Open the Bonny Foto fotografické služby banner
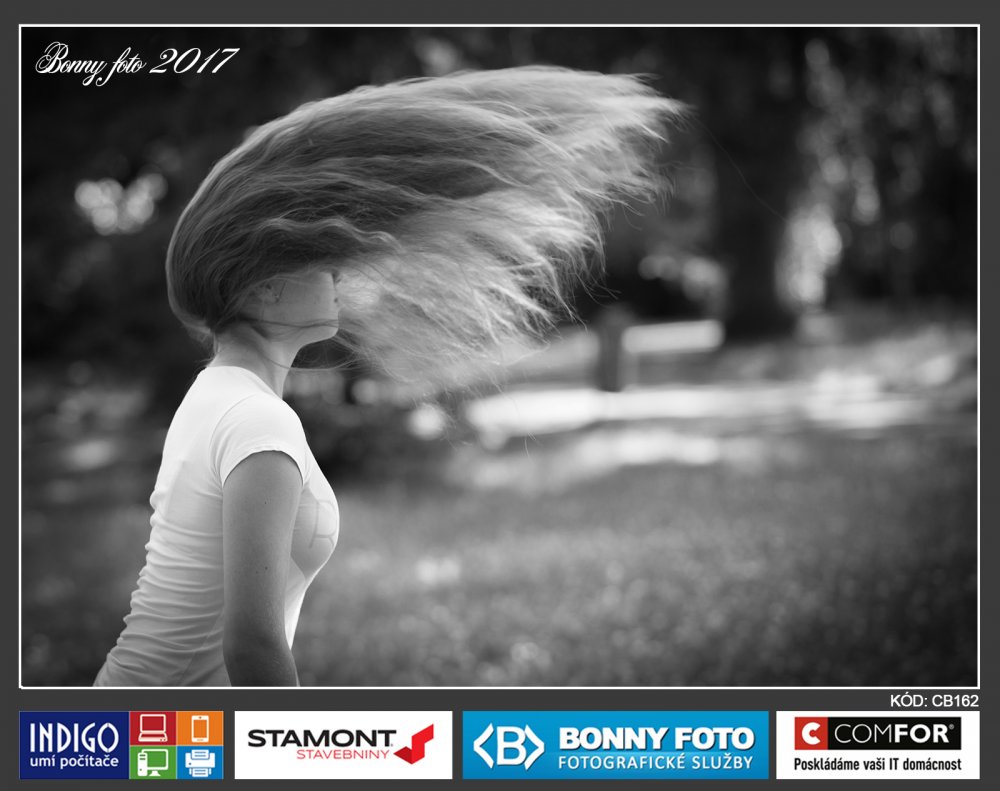 [615, 745]
